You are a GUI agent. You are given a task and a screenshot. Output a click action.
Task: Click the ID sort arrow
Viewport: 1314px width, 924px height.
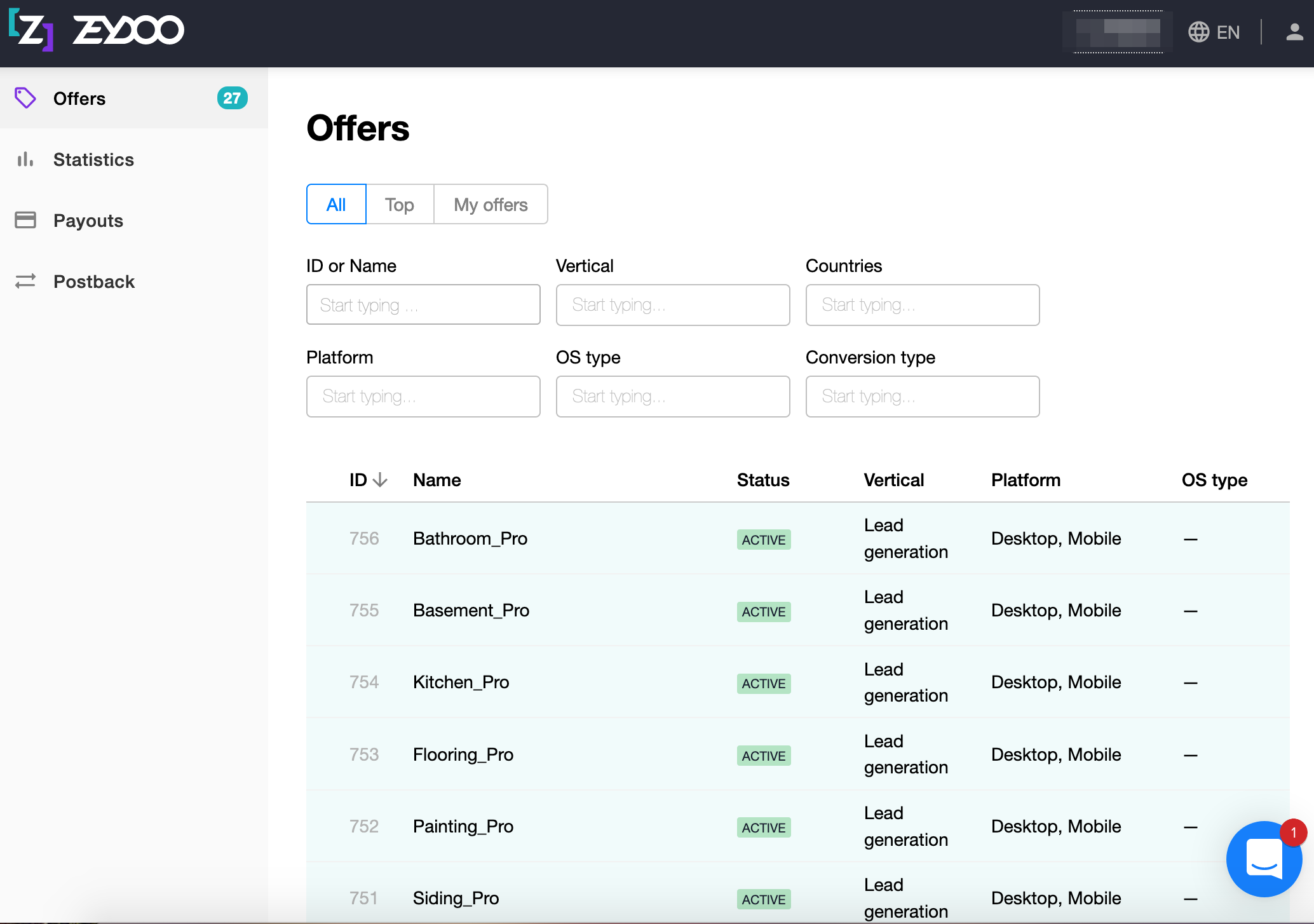[x=380, y=480]
